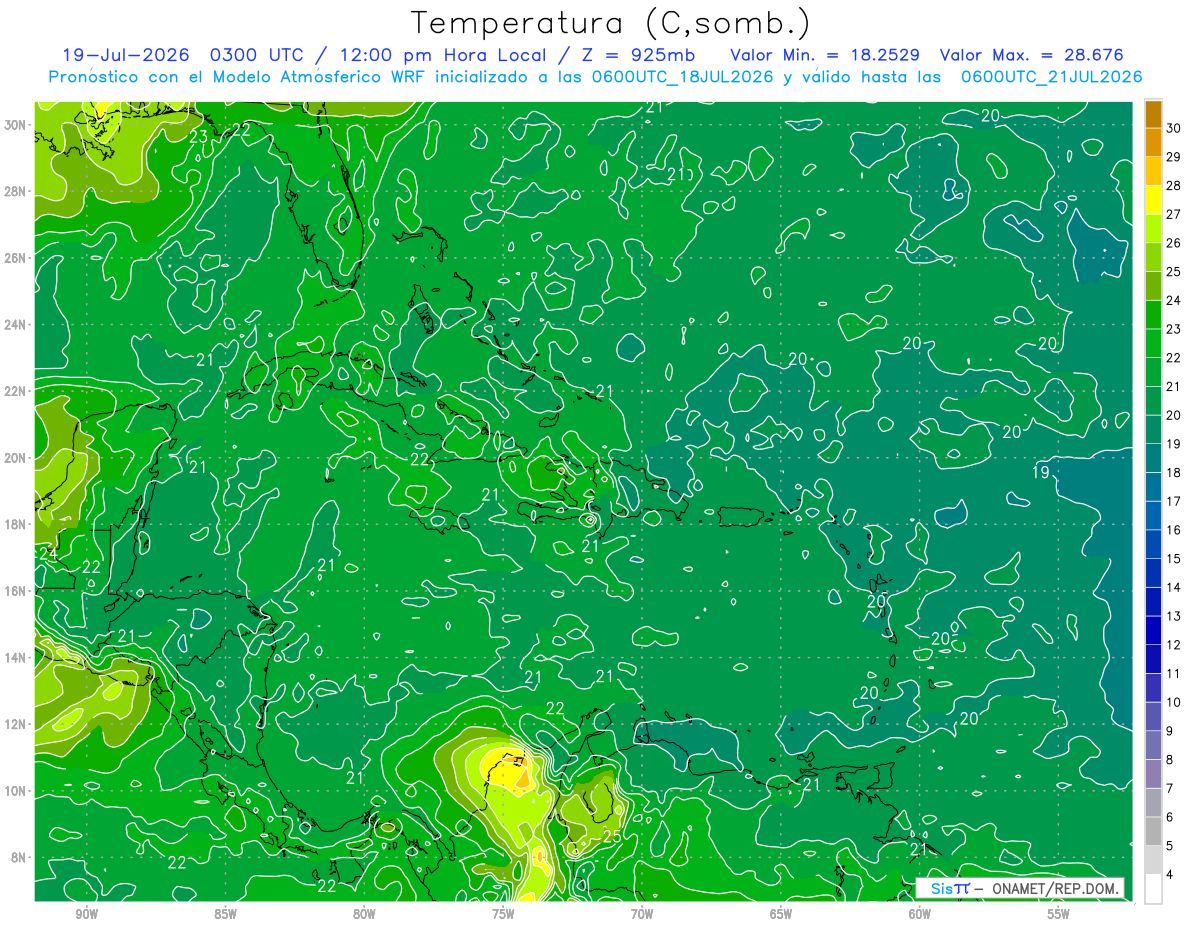Viewport: 1200px width, 927px height.
Task: Click the dark orange swatch above 30 on the legend
Action: [1153, 114]
